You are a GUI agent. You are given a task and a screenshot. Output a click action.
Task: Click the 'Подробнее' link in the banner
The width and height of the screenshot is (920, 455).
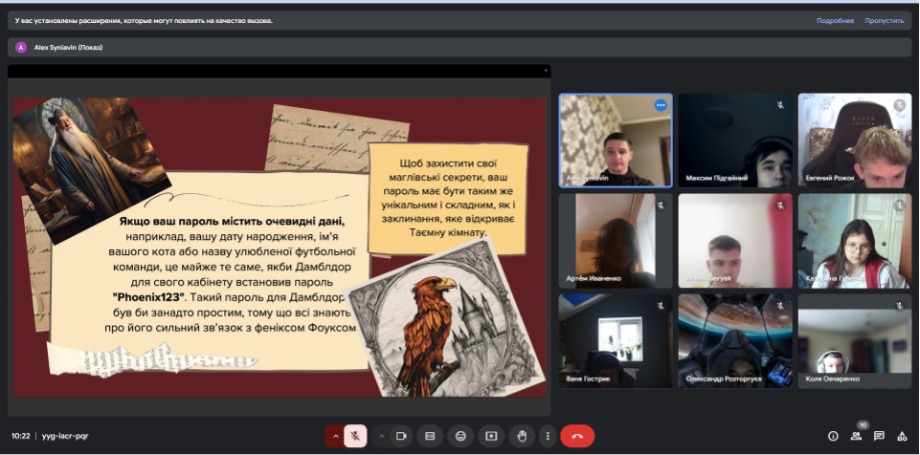click(835, 21)
